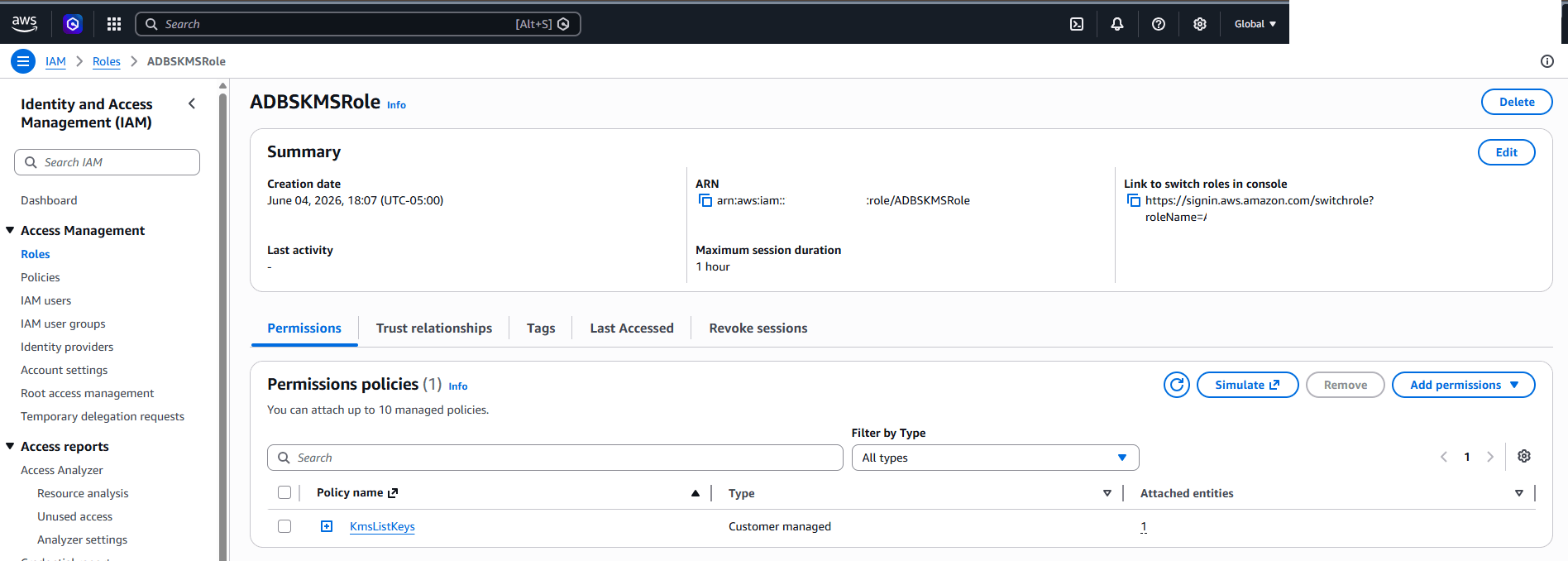Image resolution: width=1568 pixels, height=561 pixels.
Task: Open the policy Simulate button
Action: (x=1248, y=385)
